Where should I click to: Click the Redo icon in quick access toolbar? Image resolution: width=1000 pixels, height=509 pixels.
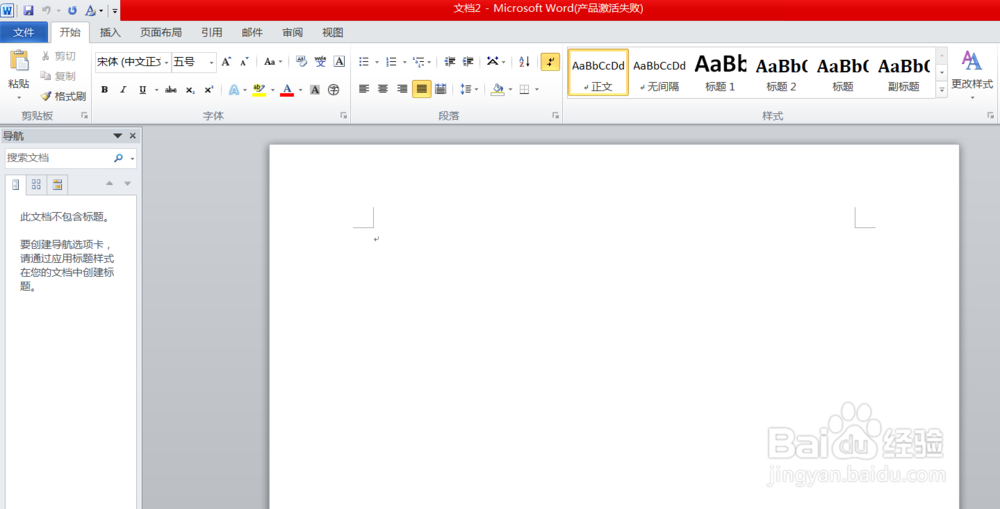point(72,10)
